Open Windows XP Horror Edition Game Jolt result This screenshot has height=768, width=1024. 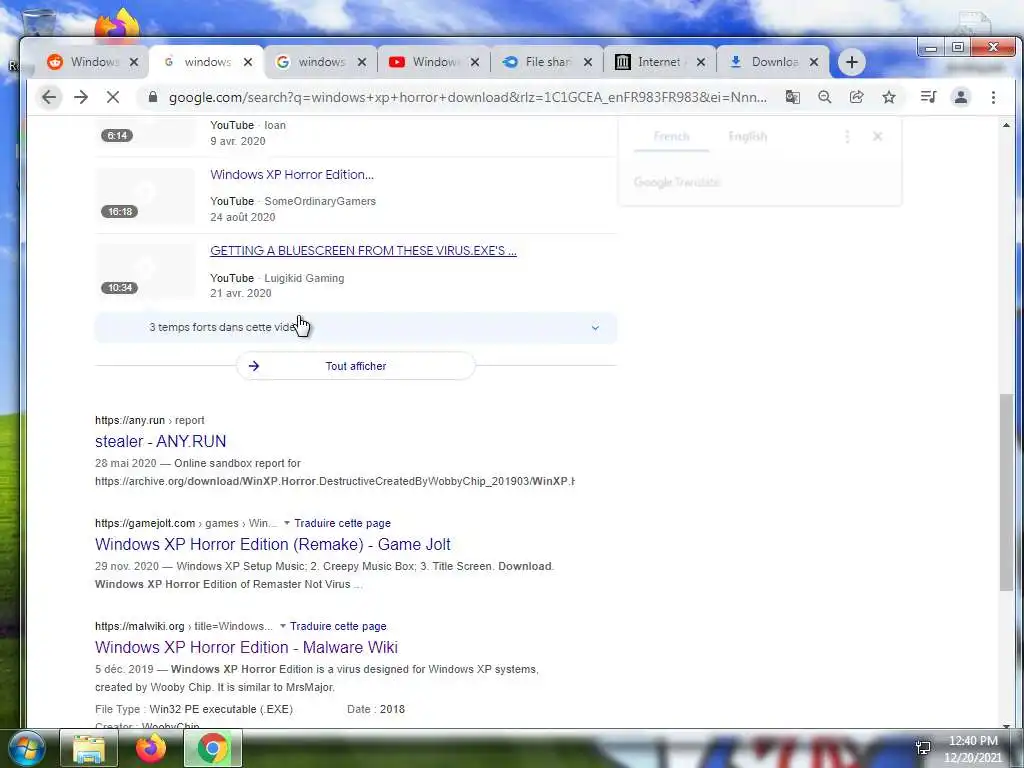273,545
